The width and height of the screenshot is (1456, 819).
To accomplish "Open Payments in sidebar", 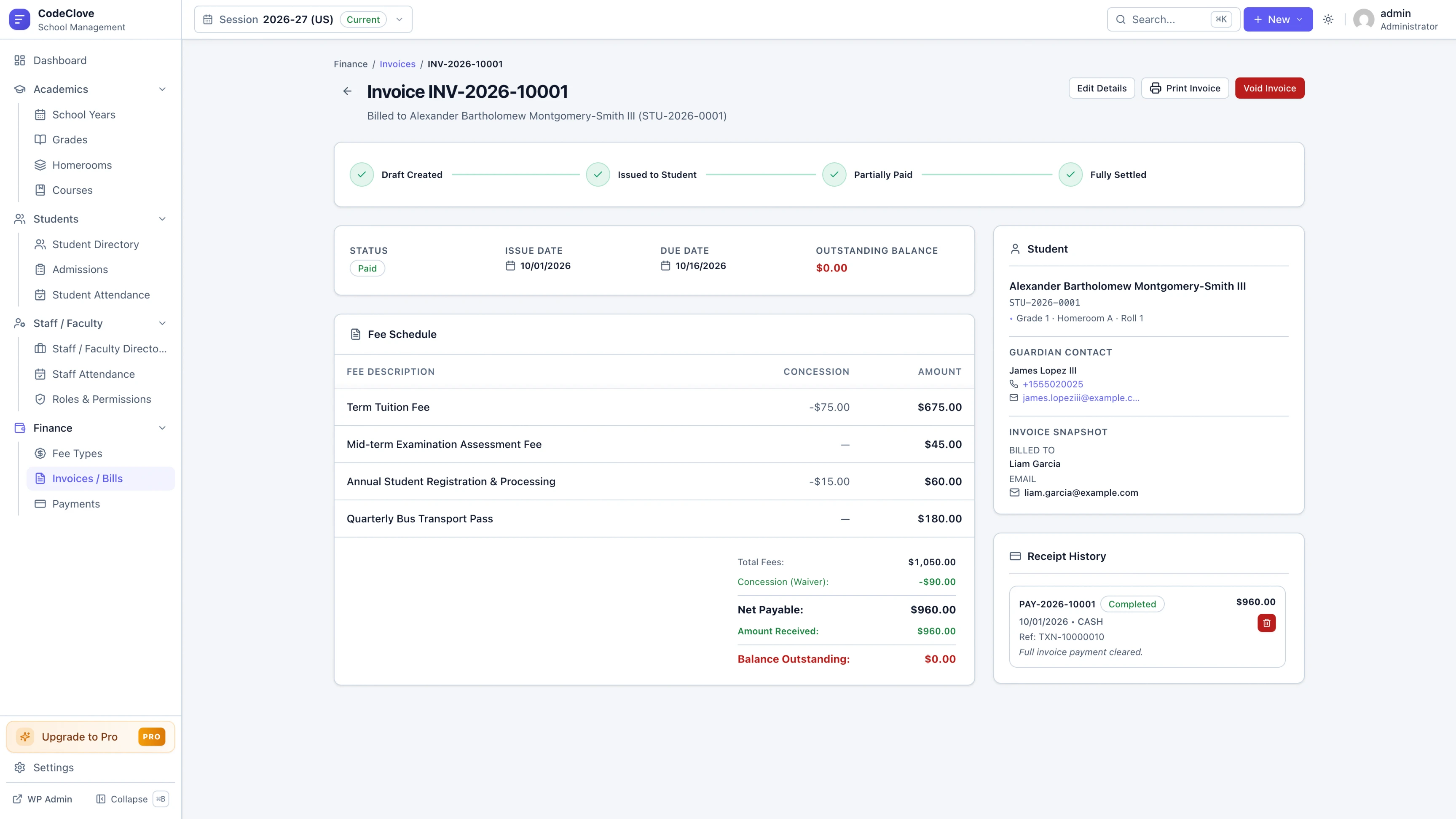I will pos(101,504).
